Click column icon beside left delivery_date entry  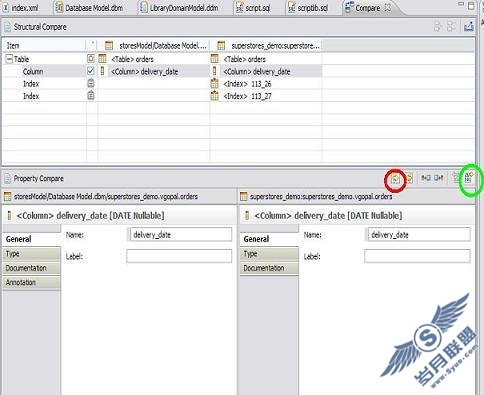tap(102, 71)
